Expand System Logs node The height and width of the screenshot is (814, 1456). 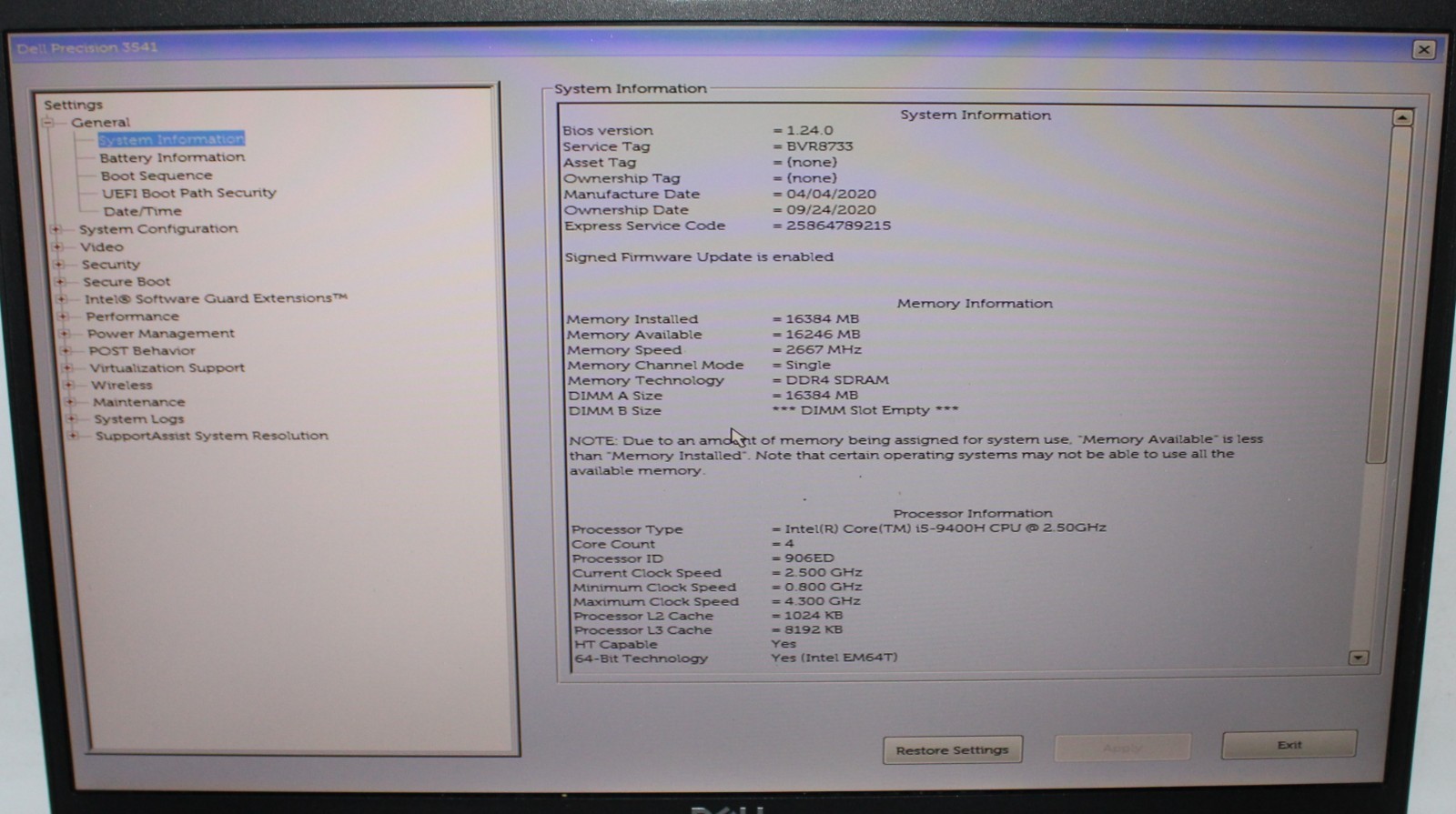72,419
